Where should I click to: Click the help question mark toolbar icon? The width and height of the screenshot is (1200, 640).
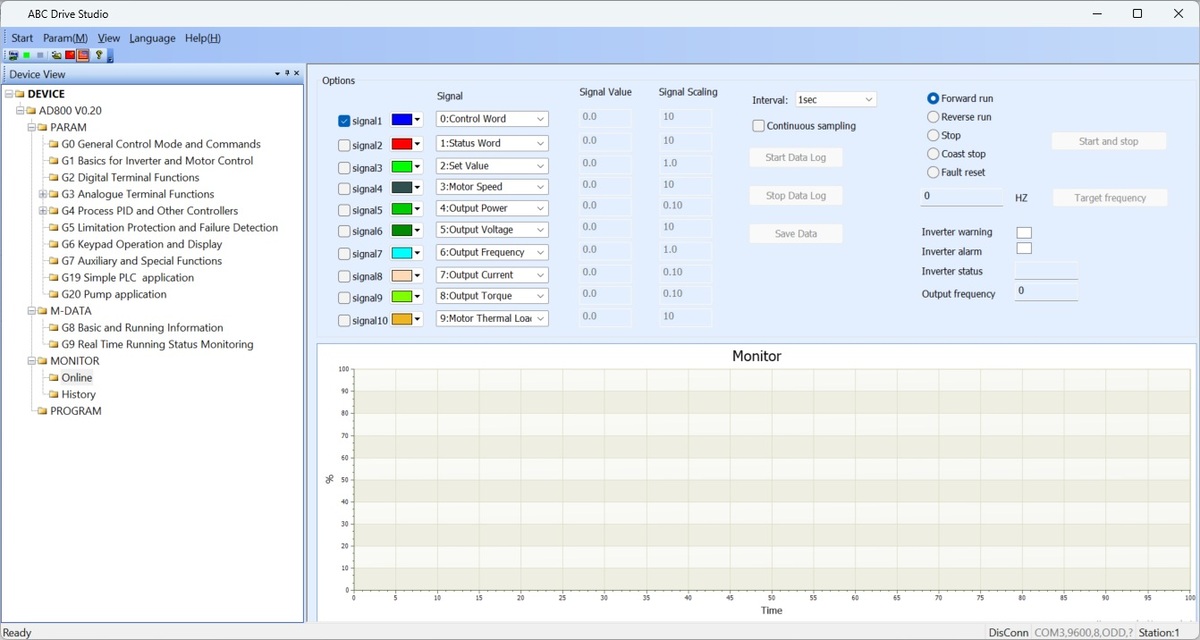point(99,55)
